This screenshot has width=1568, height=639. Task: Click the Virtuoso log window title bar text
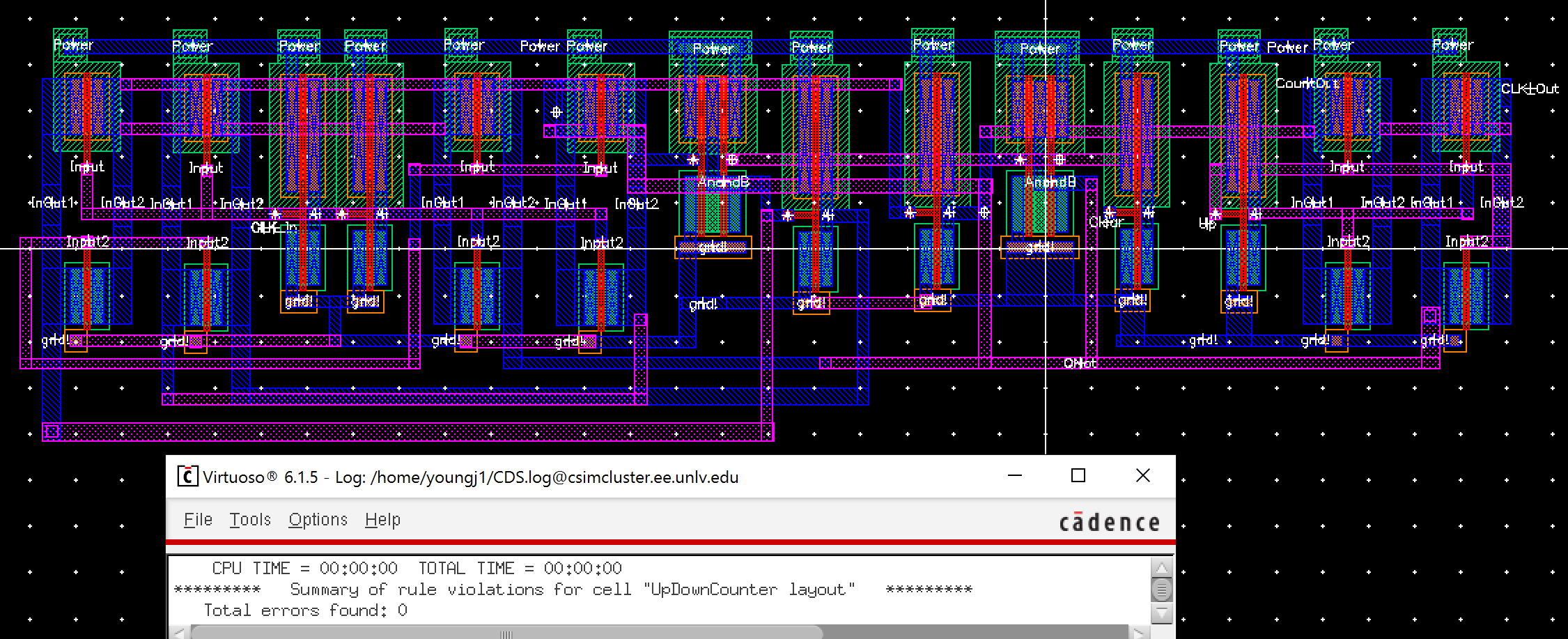click(470, 477)
